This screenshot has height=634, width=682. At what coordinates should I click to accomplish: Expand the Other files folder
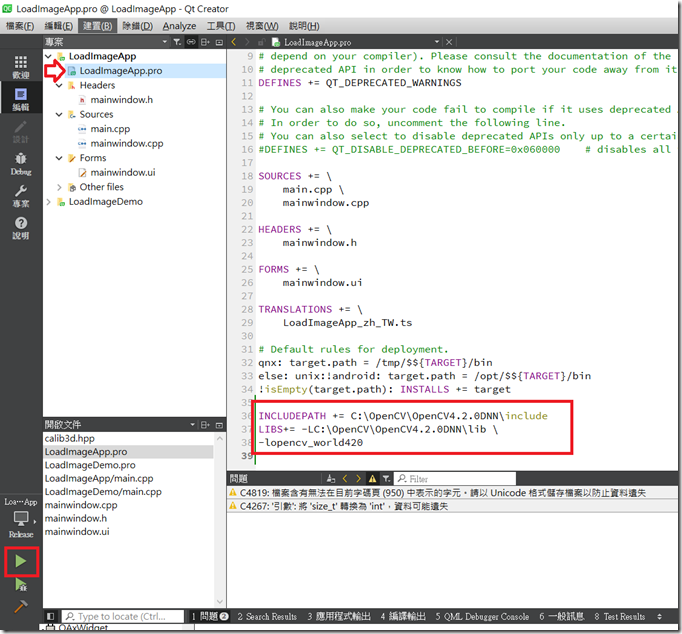[59, 187]
